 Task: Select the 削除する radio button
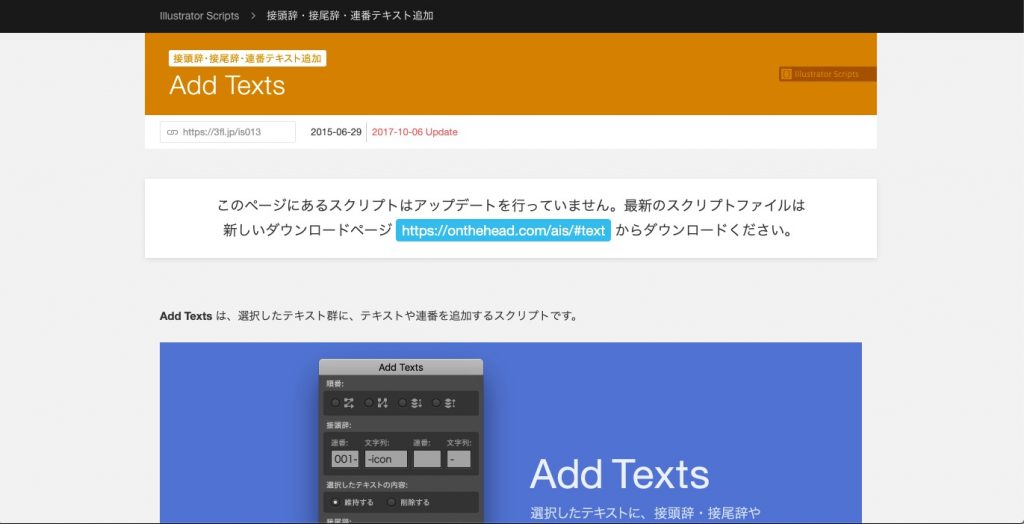[x=391, y=502]
